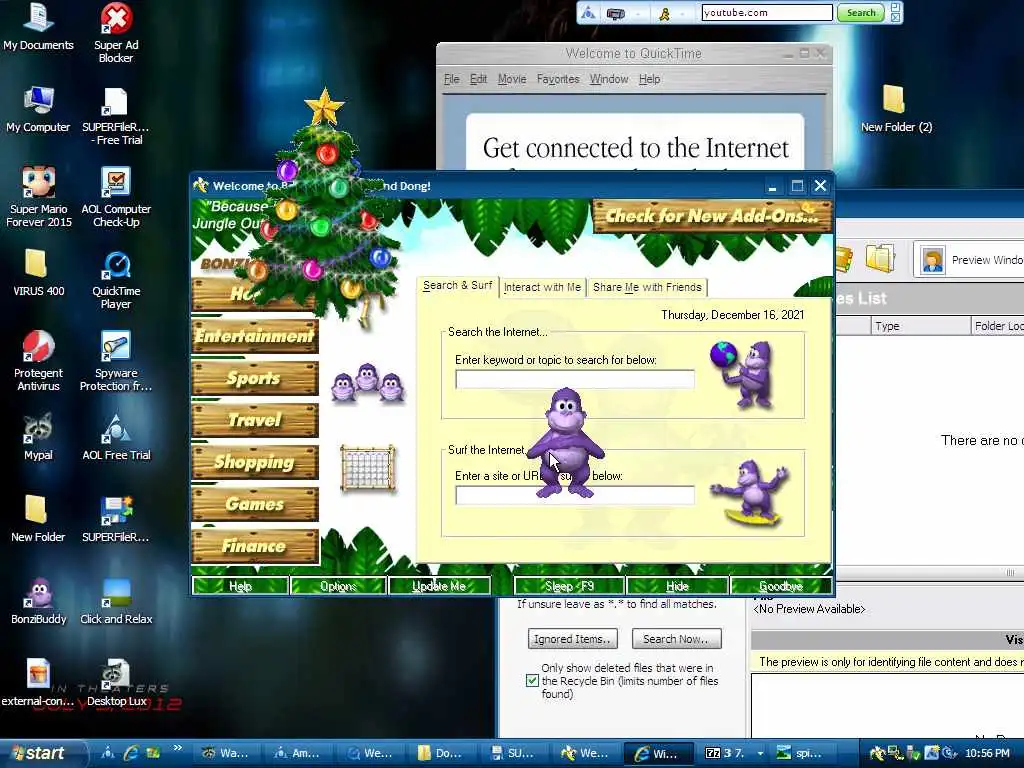Open the bamboo calendar icon in BonziBuddy

(368, 468)
